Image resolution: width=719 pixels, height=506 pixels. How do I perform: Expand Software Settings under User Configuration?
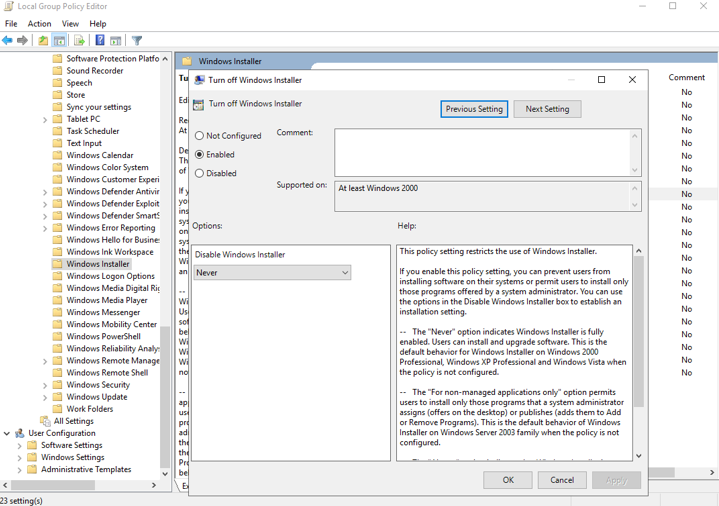tap(19, 446)
